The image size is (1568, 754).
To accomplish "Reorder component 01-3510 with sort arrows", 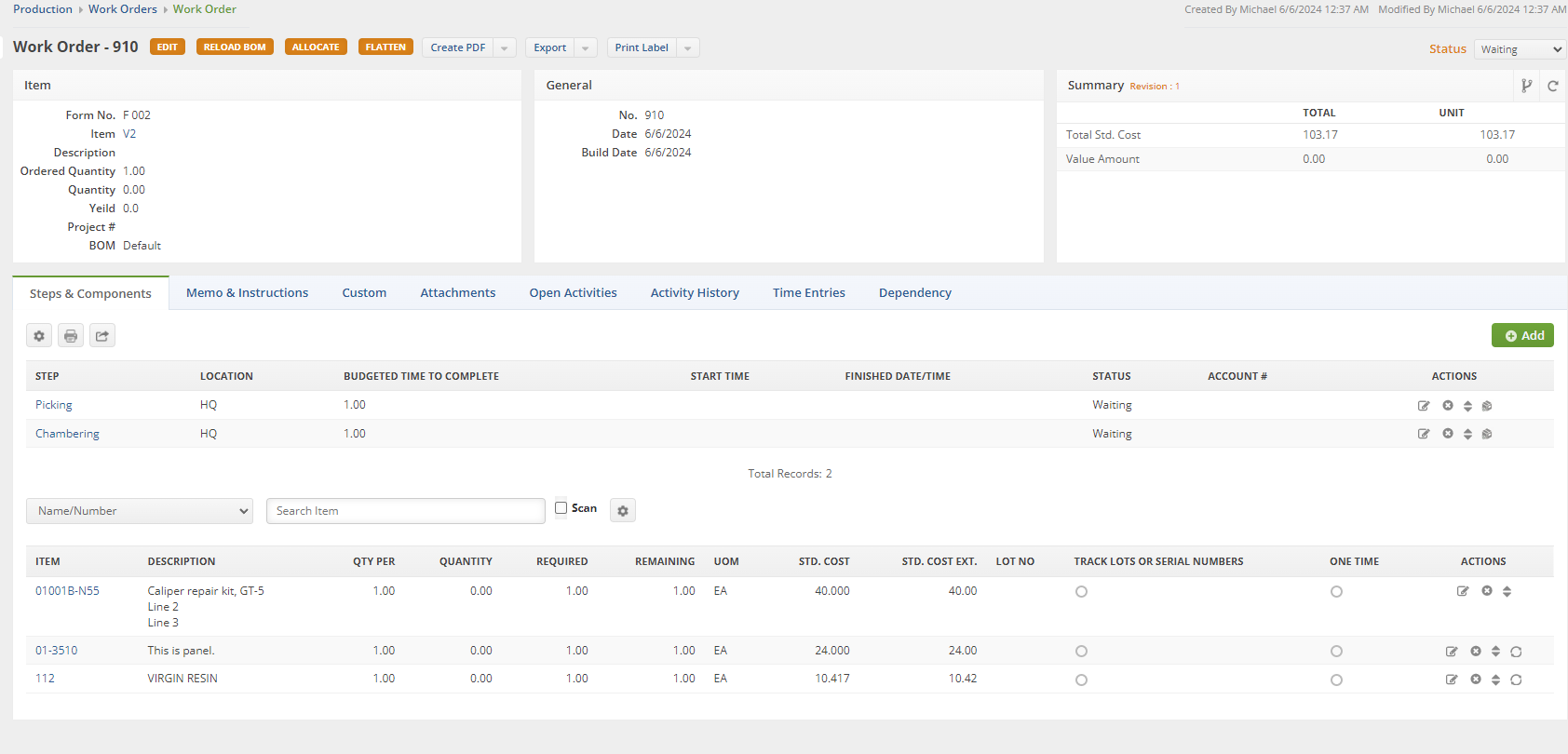I will tap(1495, 652).
